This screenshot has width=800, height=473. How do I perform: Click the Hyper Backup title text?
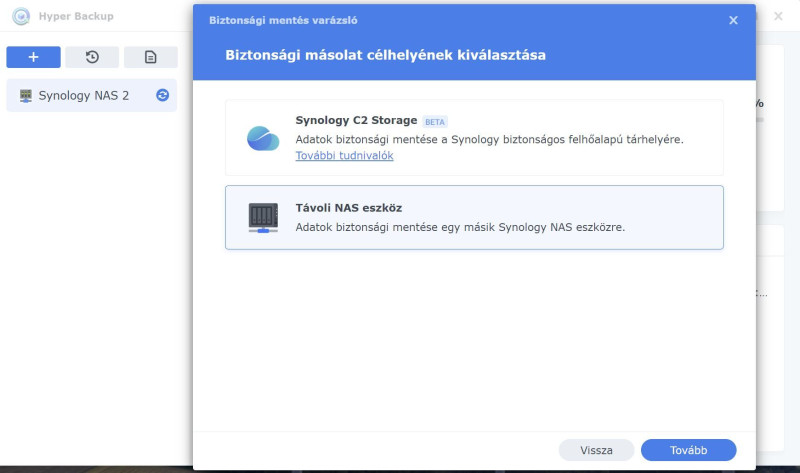(x=76, y=16)
